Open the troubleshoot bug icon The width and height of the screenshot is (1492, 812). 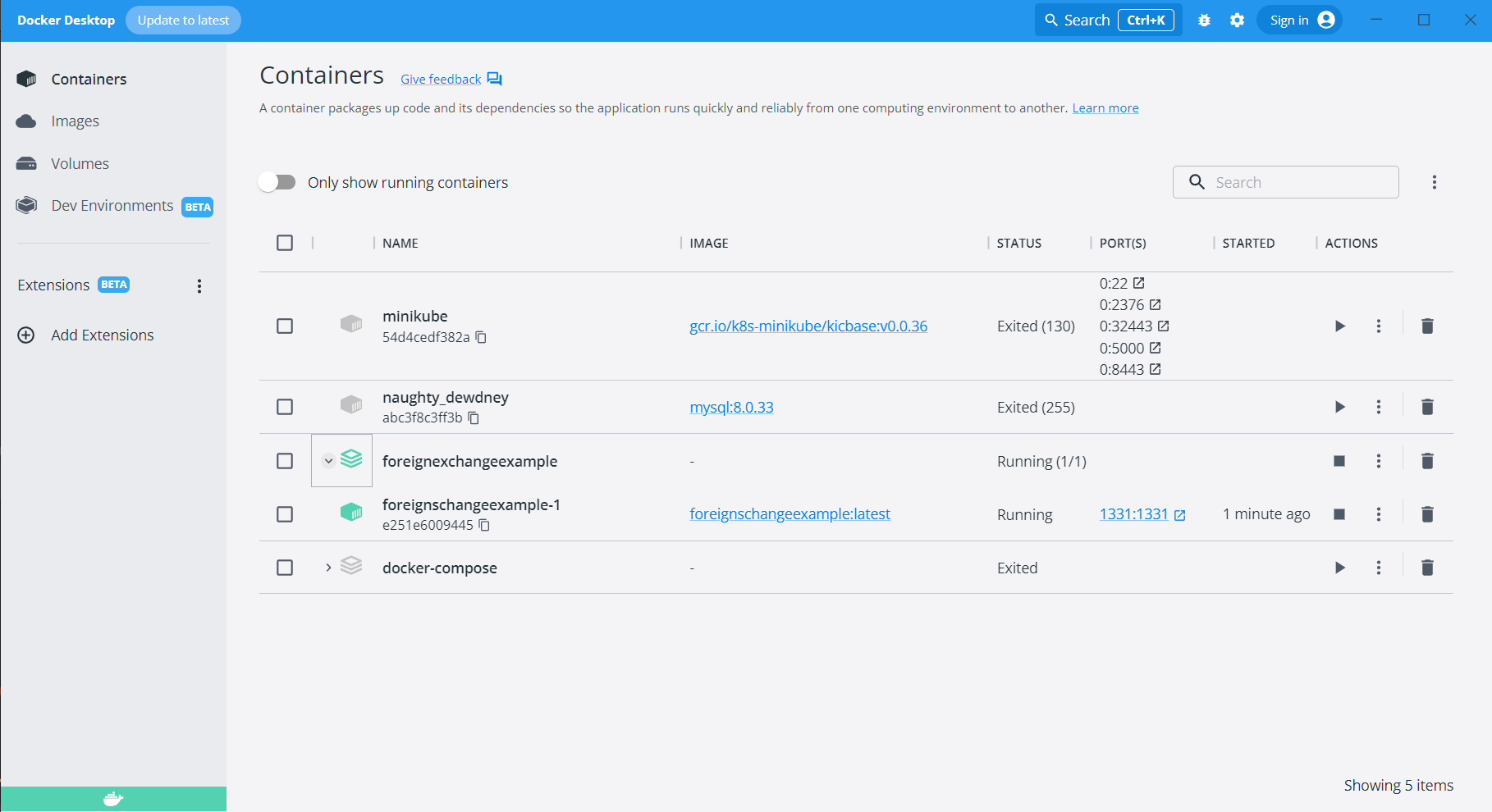pyautogui.click(x=1204, y=21)
